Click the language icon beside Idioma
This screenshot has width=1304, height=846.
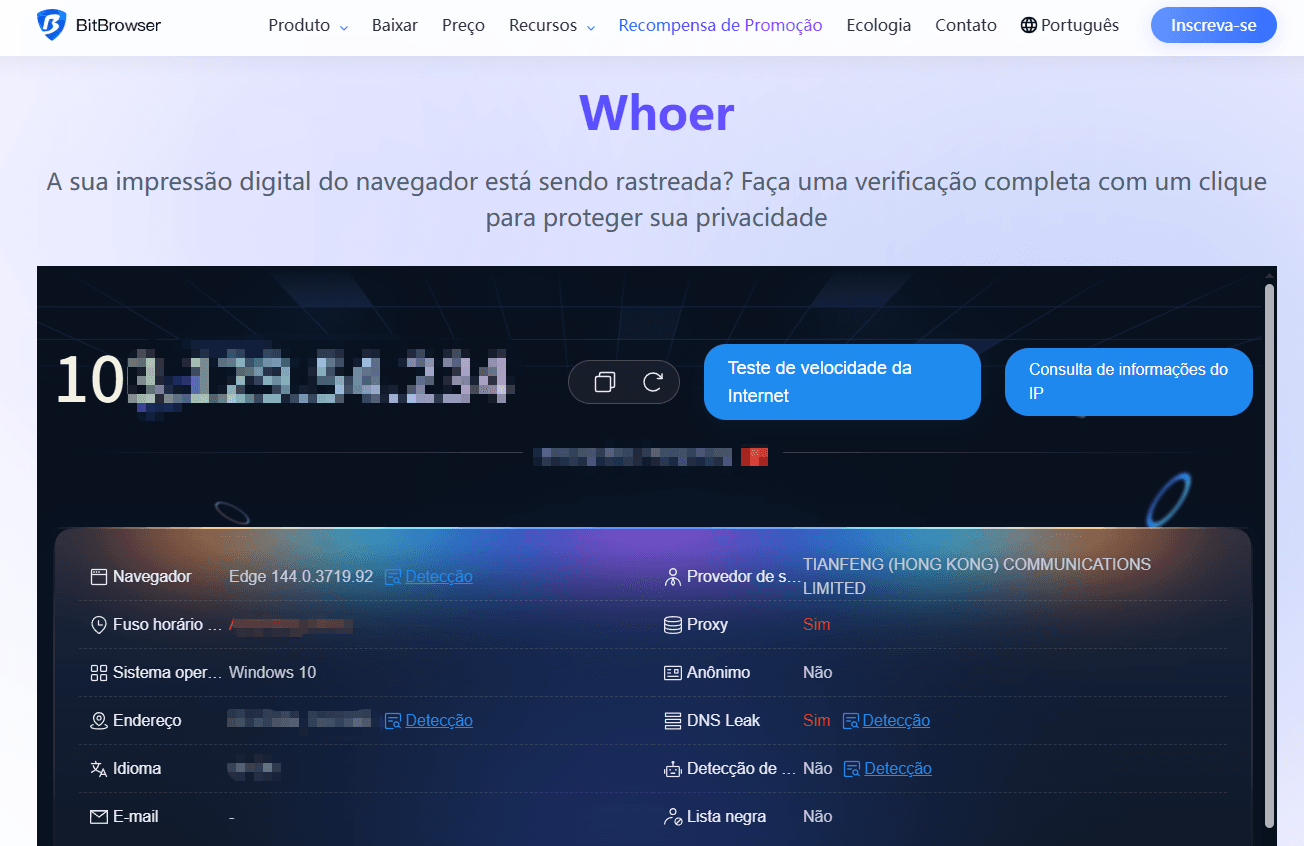97,768
